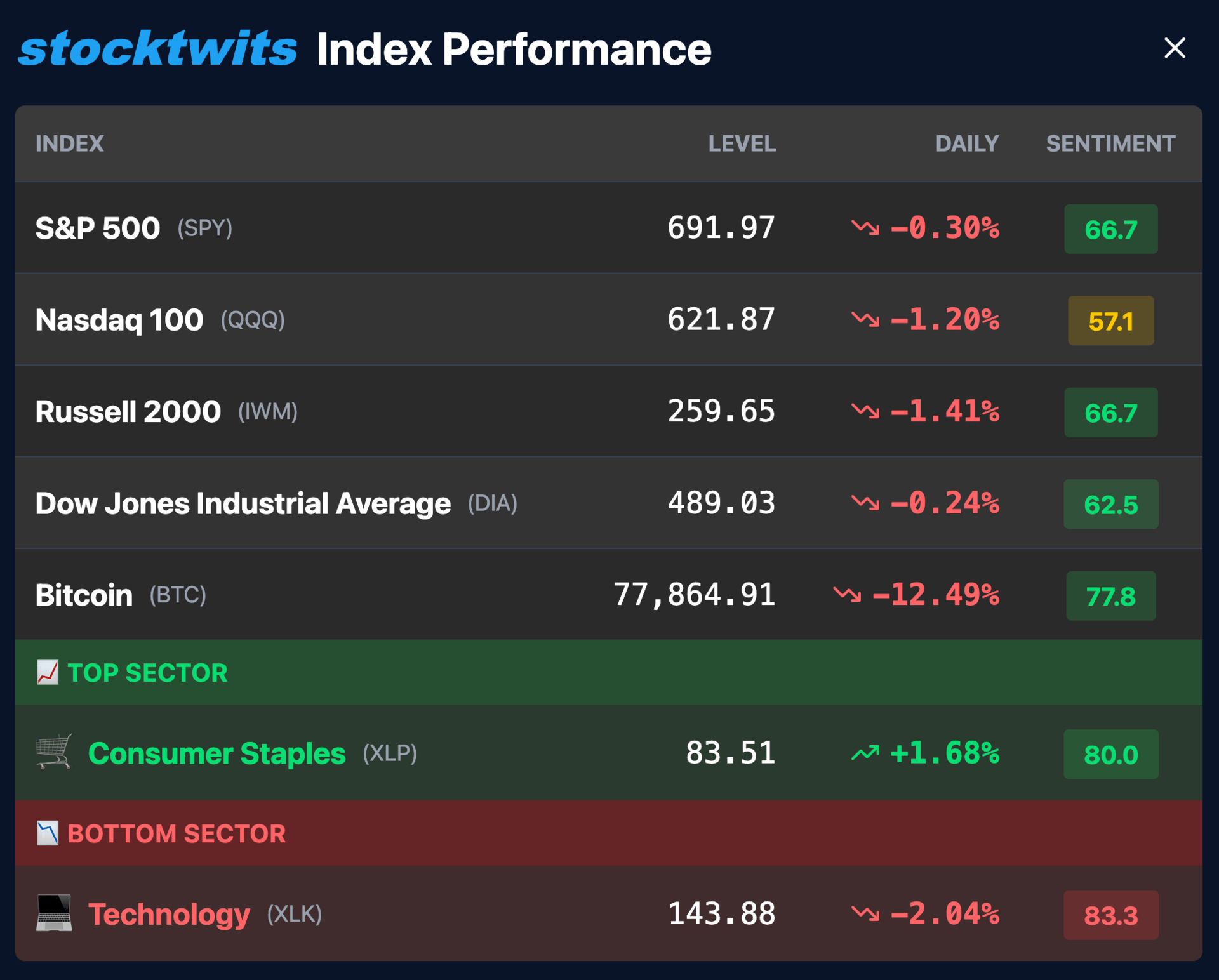Sort by the SENTIMENT column header
Image resolution: width=1219 pixels, height=980 pixels.
pos(1110,144)
